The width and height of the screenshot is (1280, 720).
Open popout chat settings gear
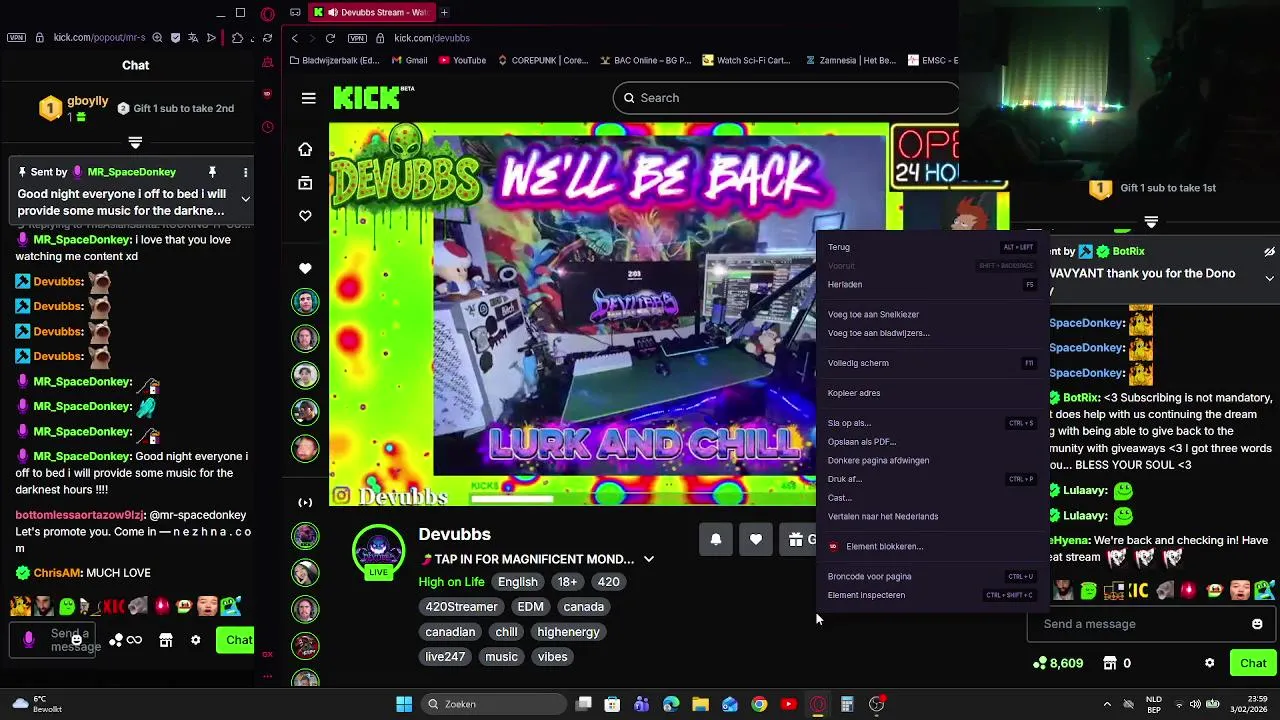click(195, 640)
